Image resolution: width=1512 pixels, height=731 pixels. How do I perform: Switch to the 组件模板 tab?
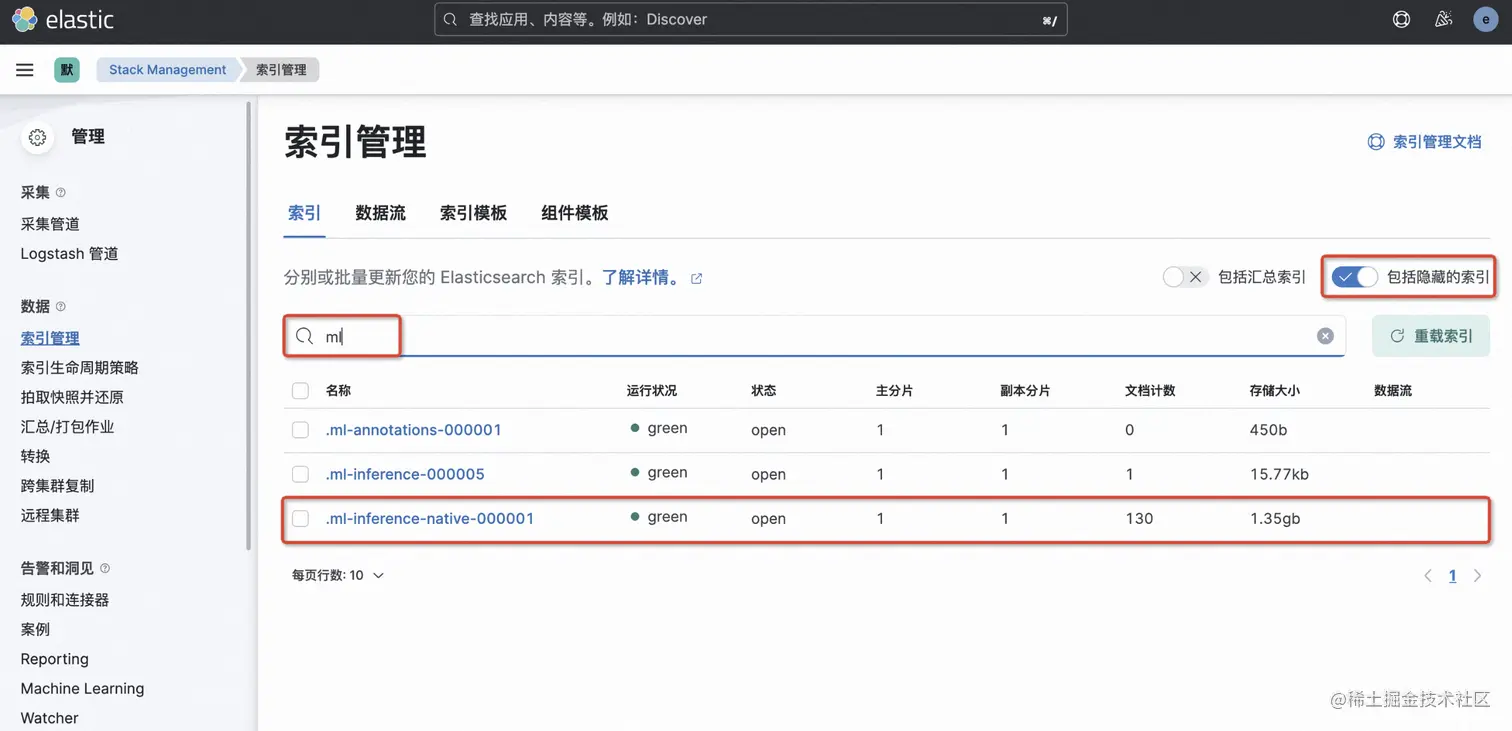click(575, 213)
